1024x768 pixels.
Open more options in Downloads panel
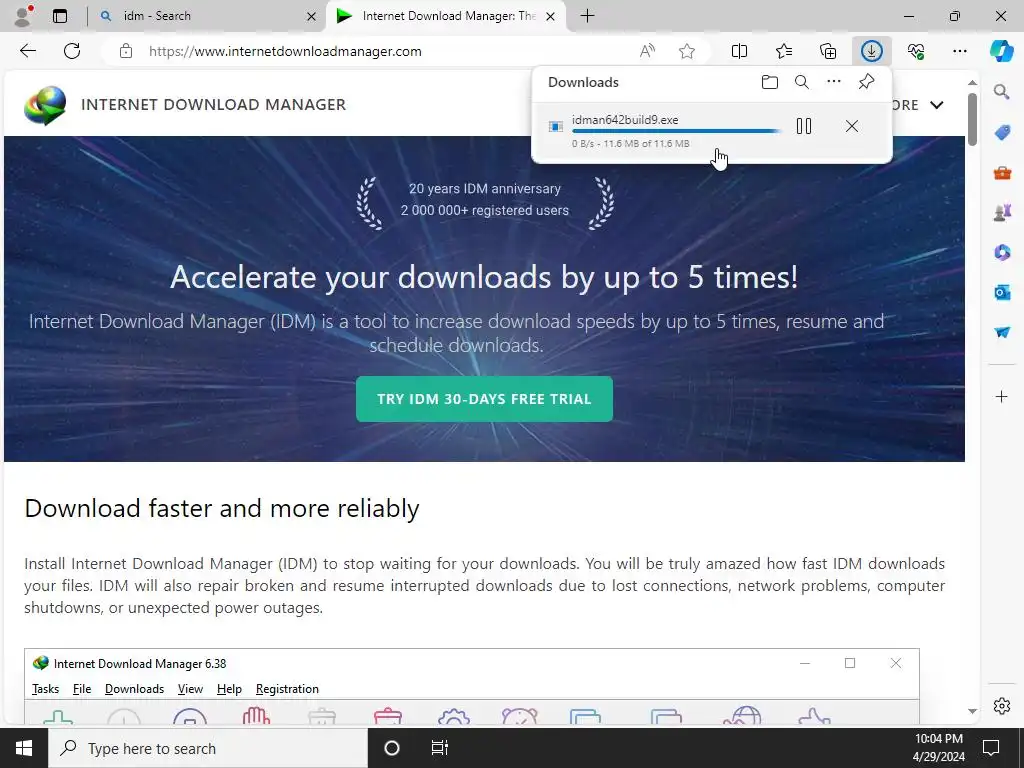click(x=834, y=82)
